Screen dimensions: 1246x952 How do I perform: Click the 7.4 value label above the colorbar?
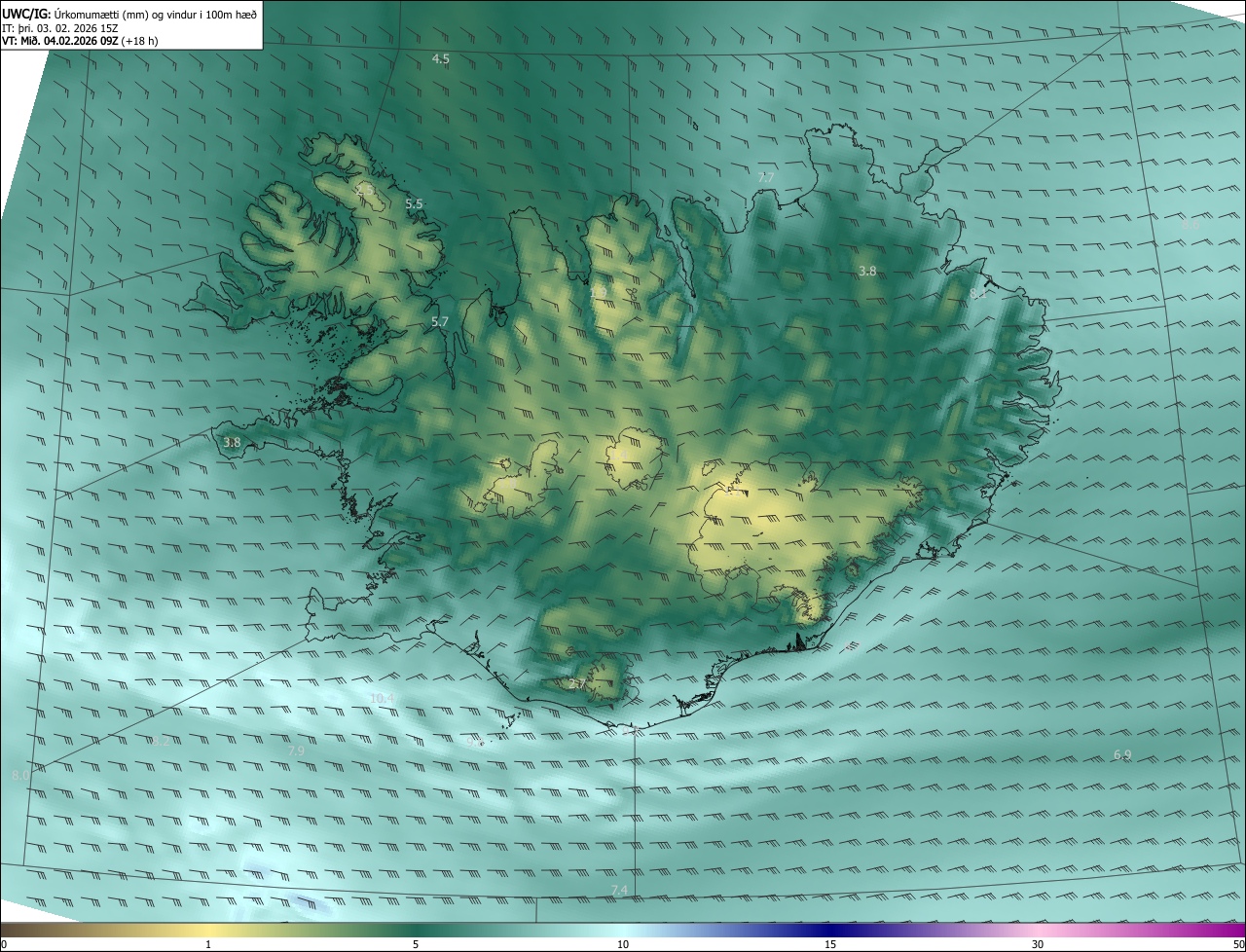point(619,891)
